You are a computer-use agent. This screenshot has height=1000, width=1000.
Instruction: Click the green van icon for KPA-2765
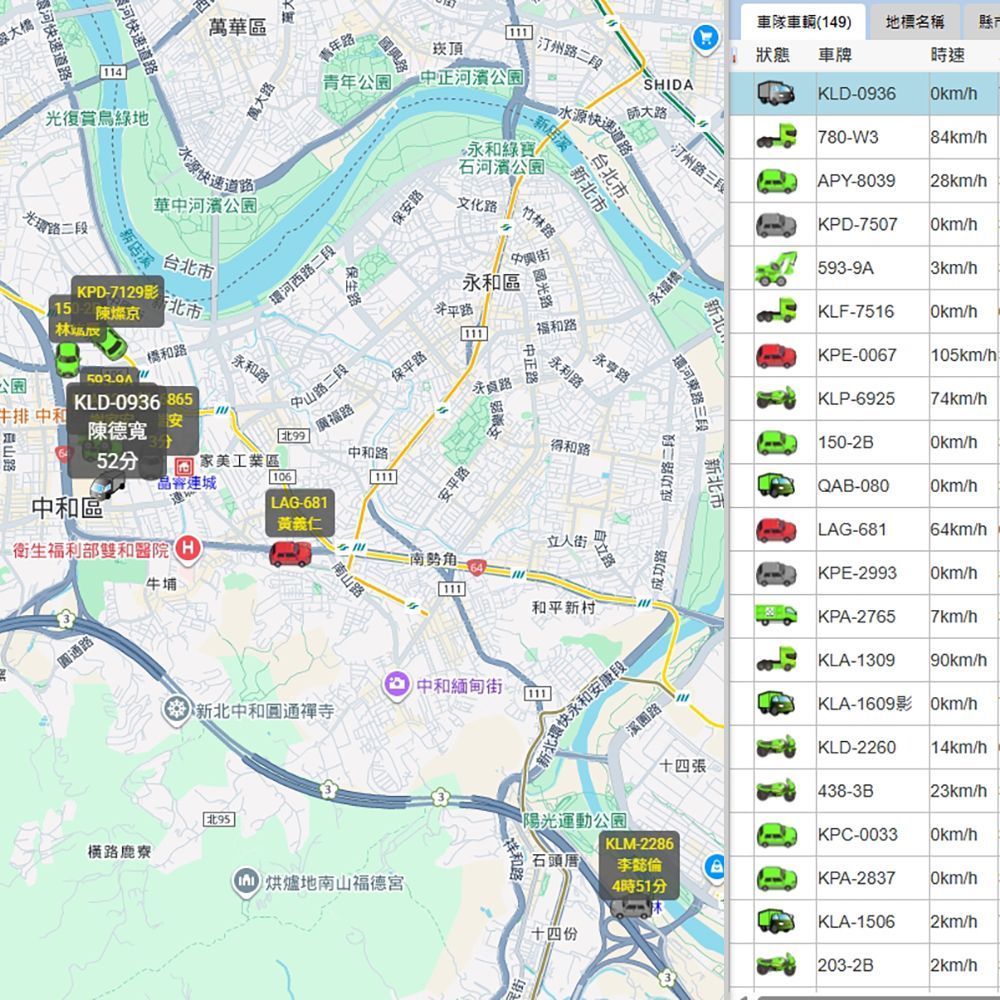pos(776,615)
